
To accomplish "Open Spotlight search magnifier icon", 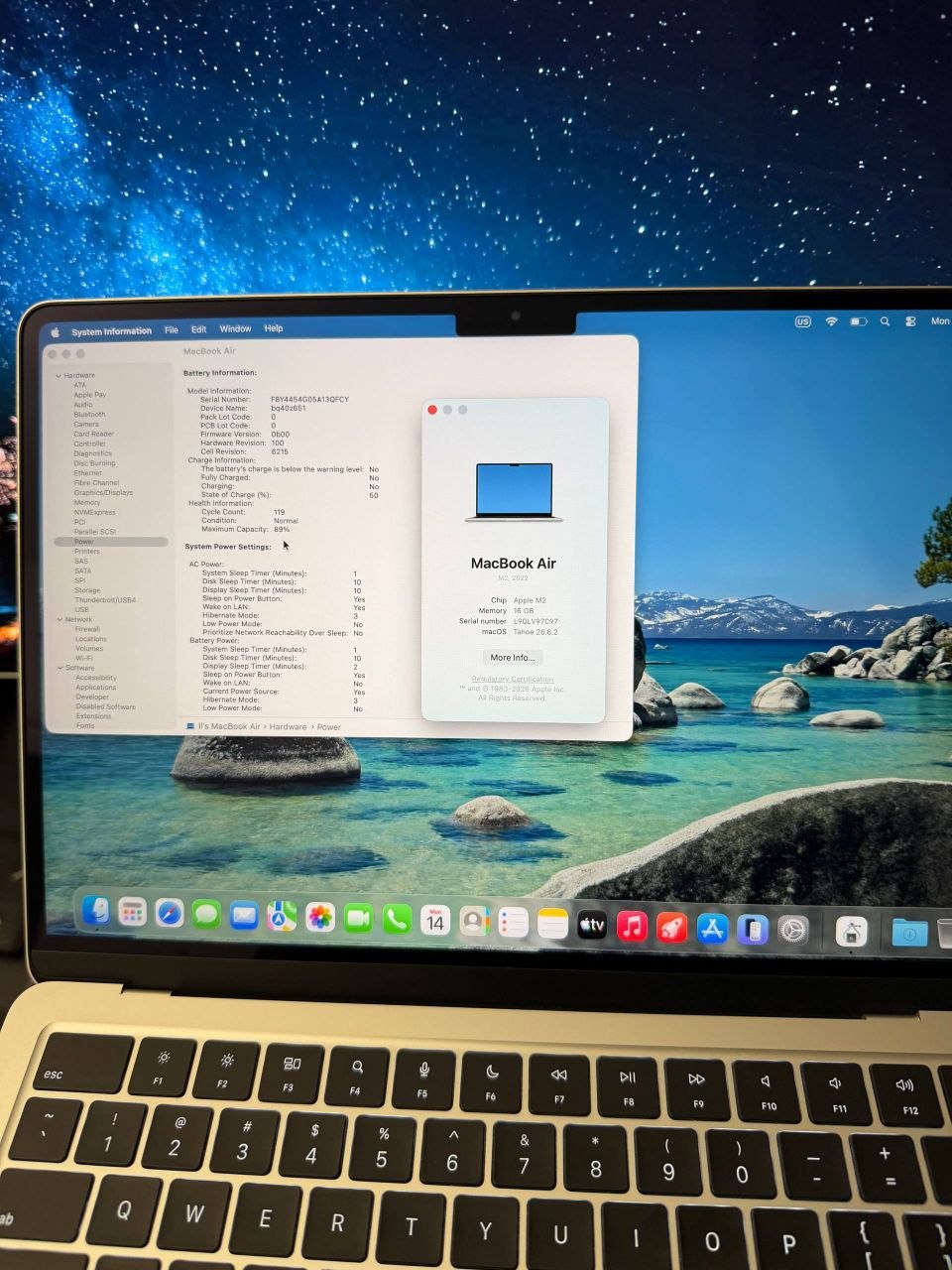I will click(885, 321).
